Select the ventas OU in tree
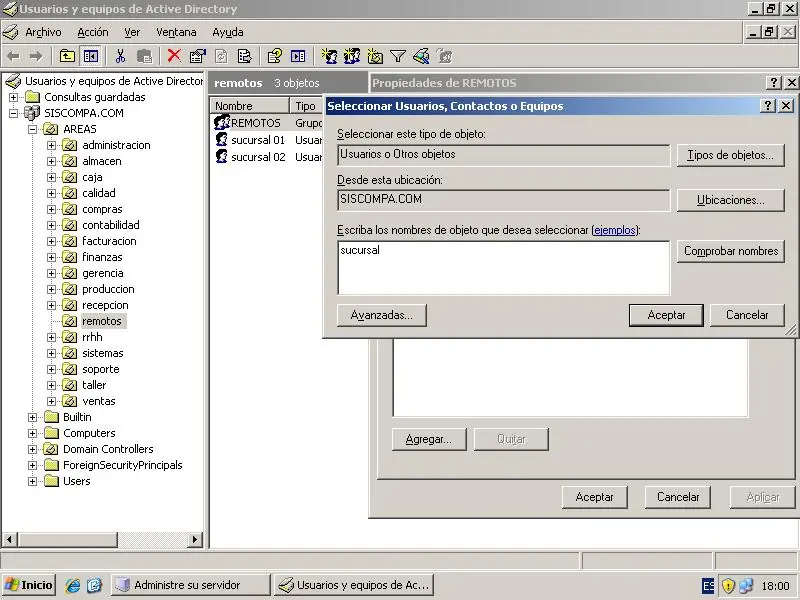 click(x=98, y=401)
